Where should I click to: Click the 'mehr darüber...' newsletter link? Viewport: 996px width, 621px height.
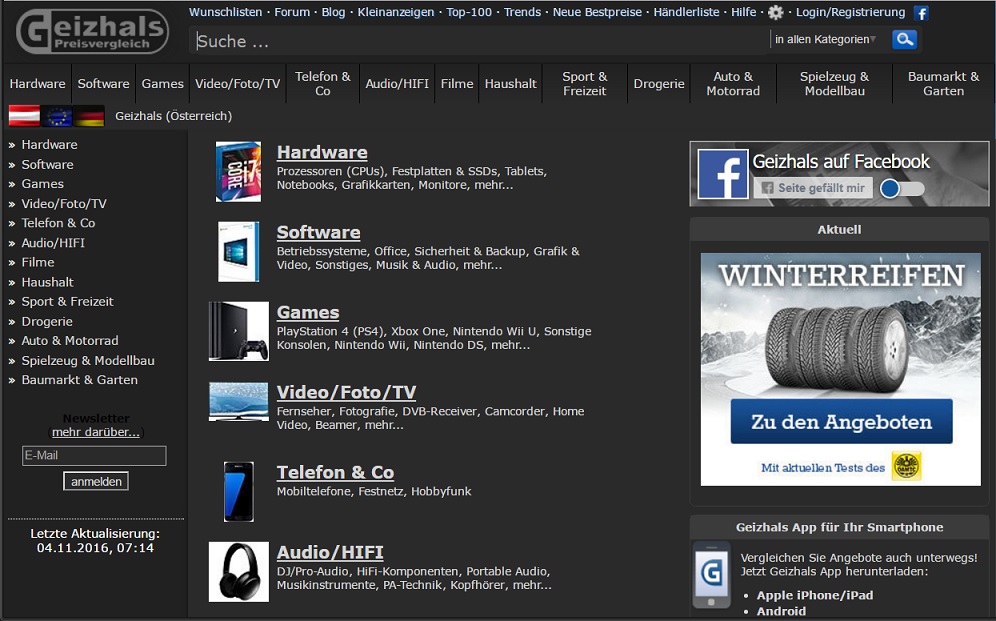pos(96,432)
